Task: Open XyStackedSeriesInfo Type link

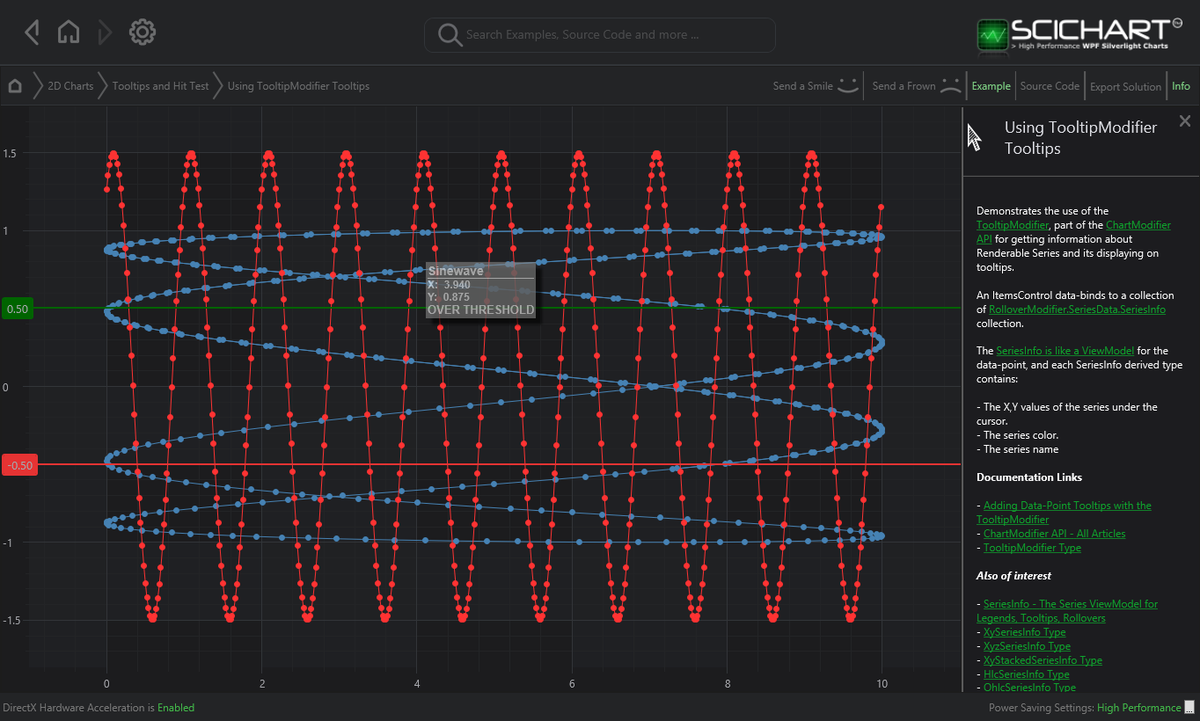Action: click(x=1042, y=660)
